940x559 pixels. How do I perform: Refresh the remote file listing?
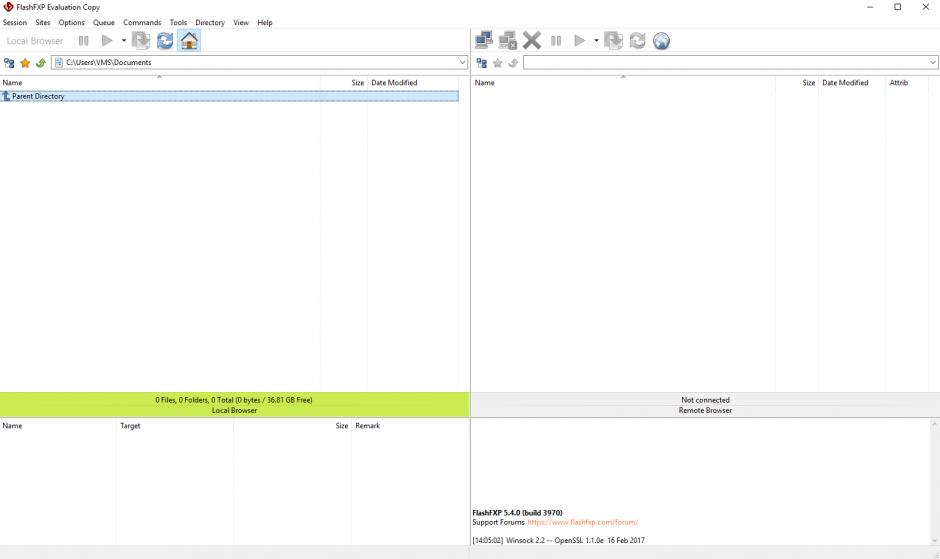pos(637,41)
